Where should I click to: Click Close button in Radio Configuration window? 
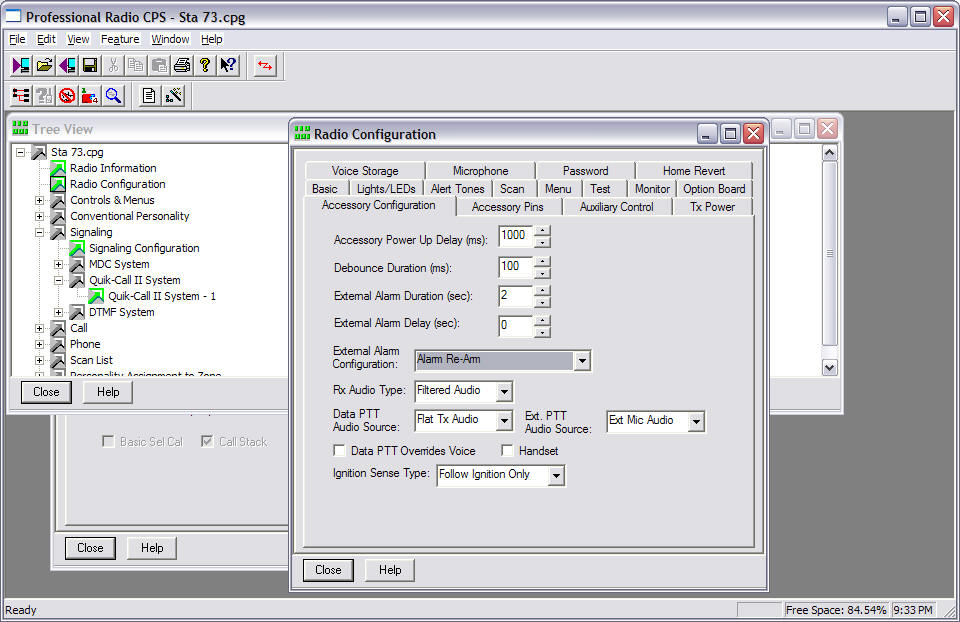(x=328, y=570)
